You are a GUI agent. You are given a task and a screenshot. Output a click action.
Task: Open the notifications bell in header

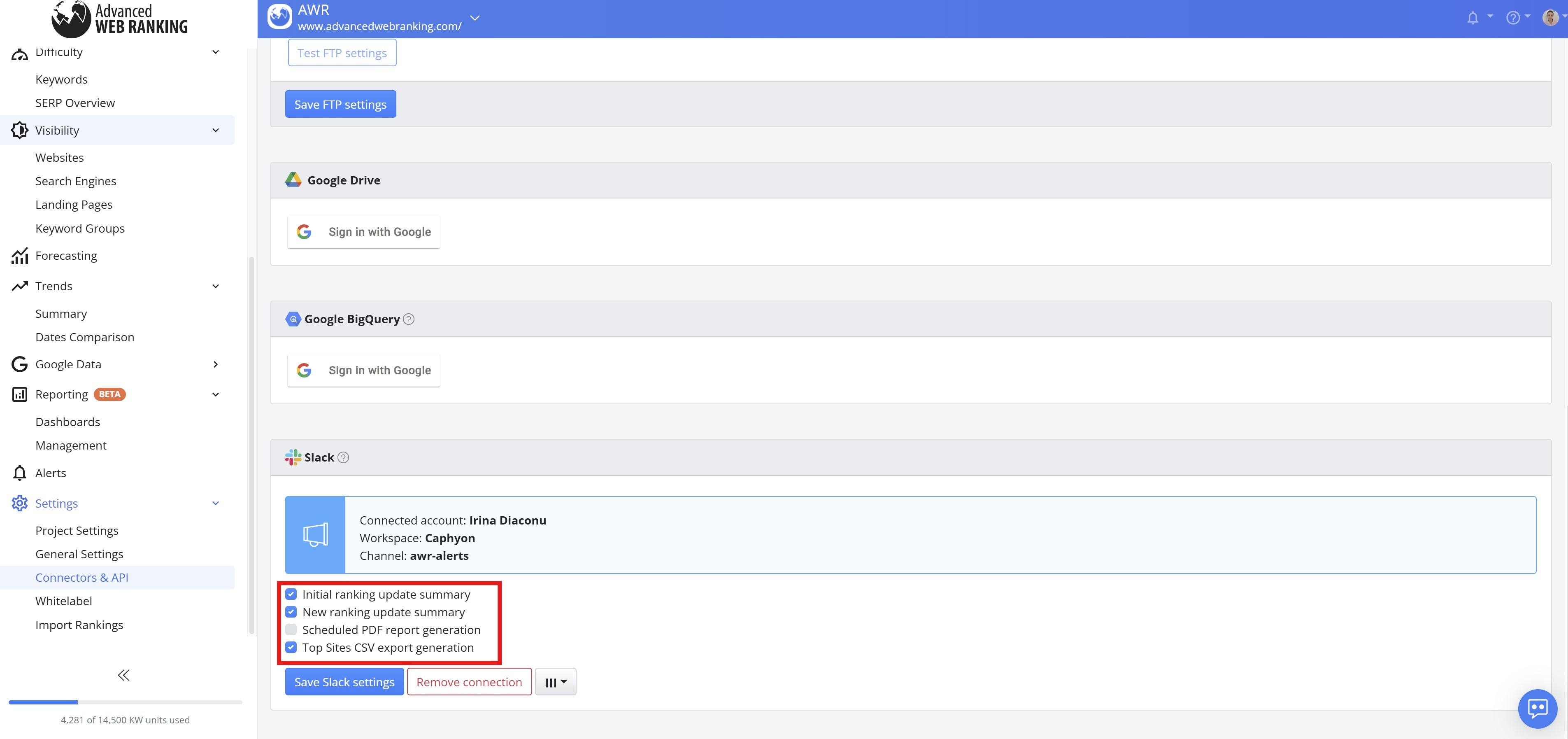click(x=1473, y=18)
